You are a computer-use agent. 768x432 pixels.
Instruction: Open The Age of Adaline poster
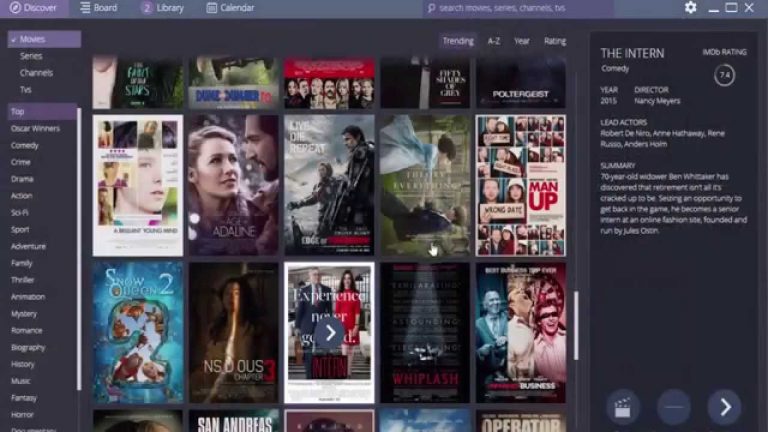(x=234, y=186)
